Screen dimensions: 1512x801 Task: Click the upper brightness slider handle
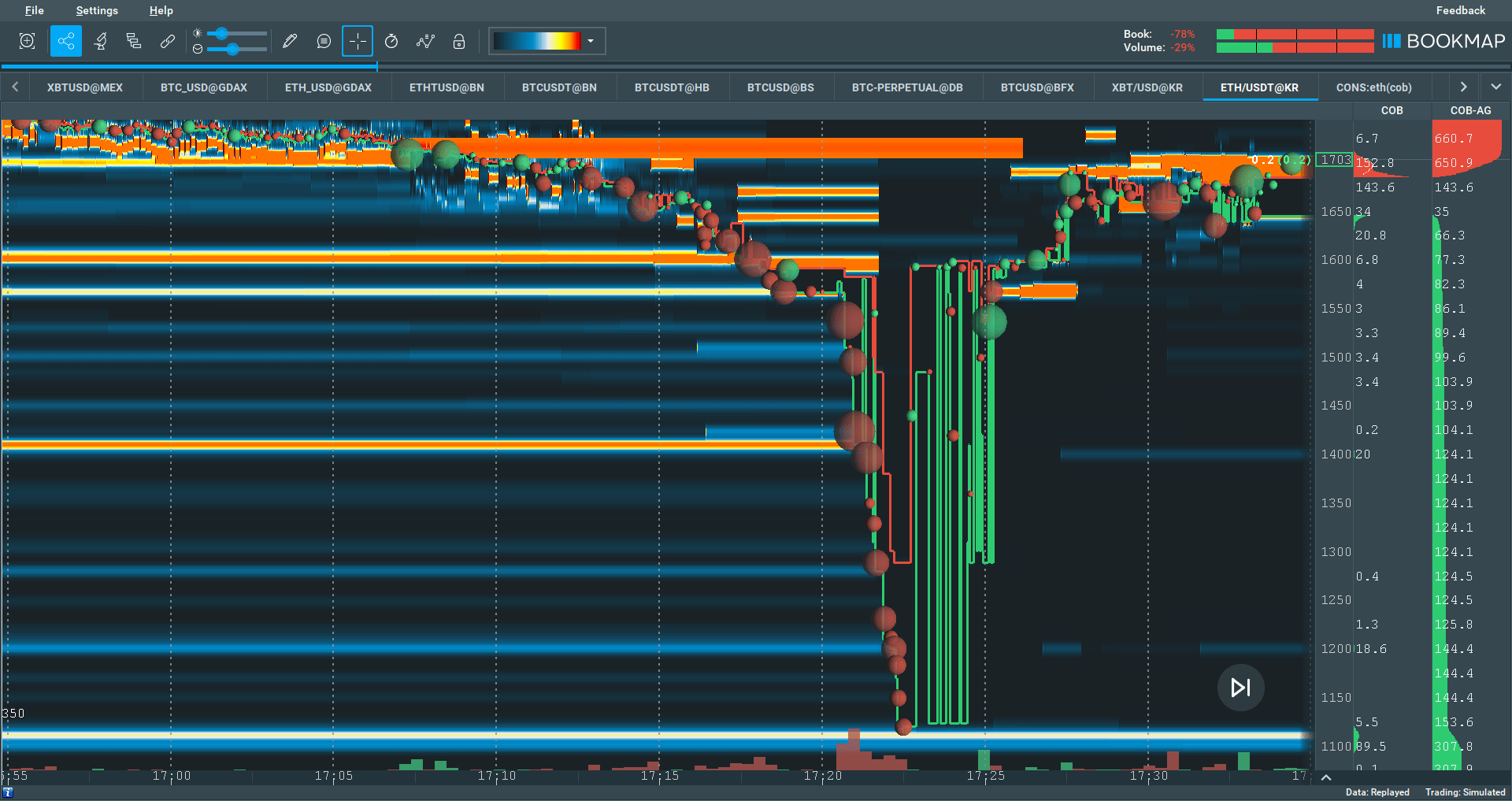click(223, 33)
